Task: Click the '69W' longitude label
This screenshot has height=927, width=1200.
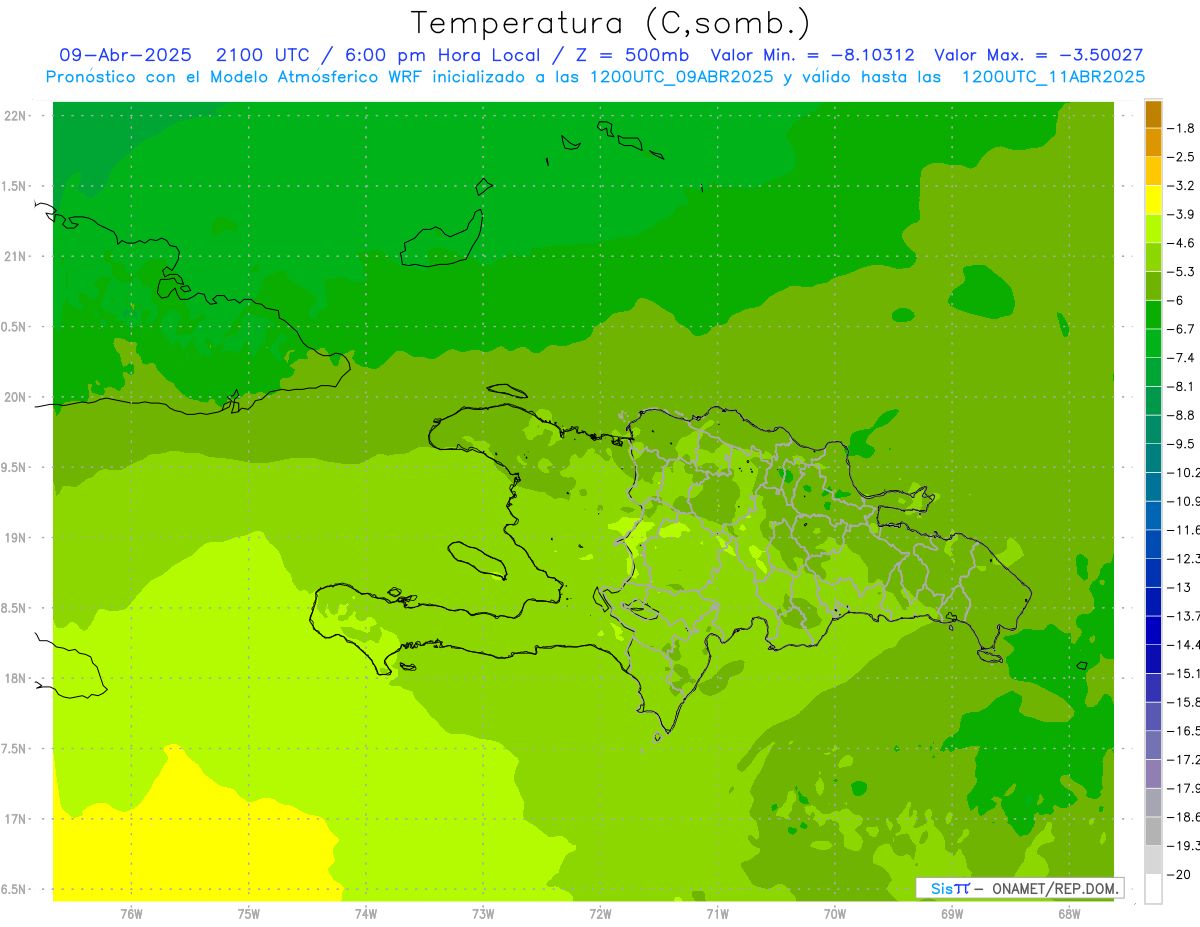Action: coord(952,914)
